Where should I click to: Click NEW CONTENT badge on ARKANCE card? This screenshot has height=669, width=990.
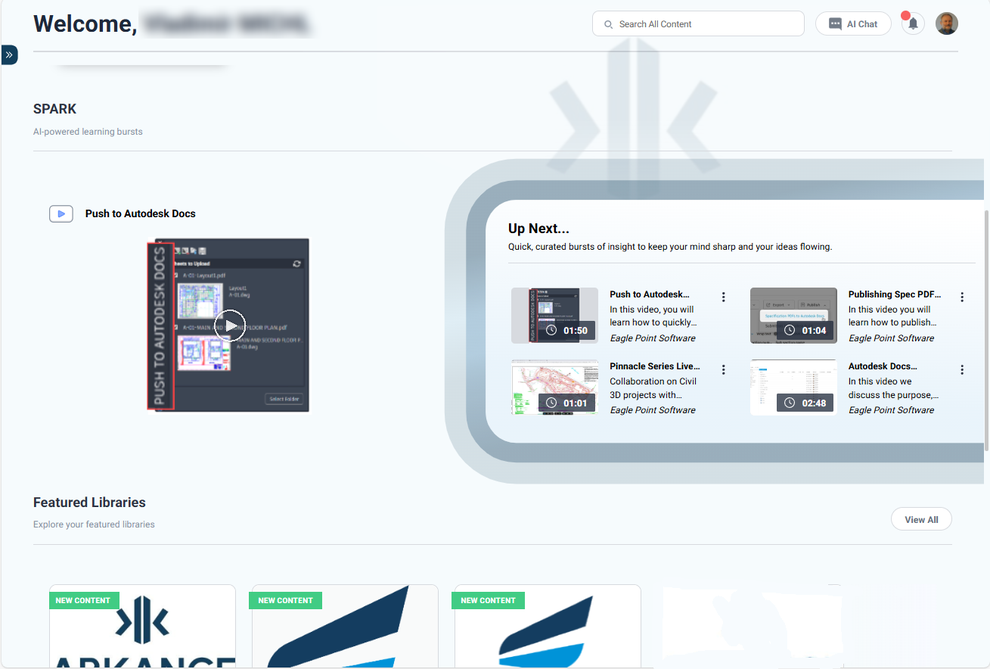[83, 600]
